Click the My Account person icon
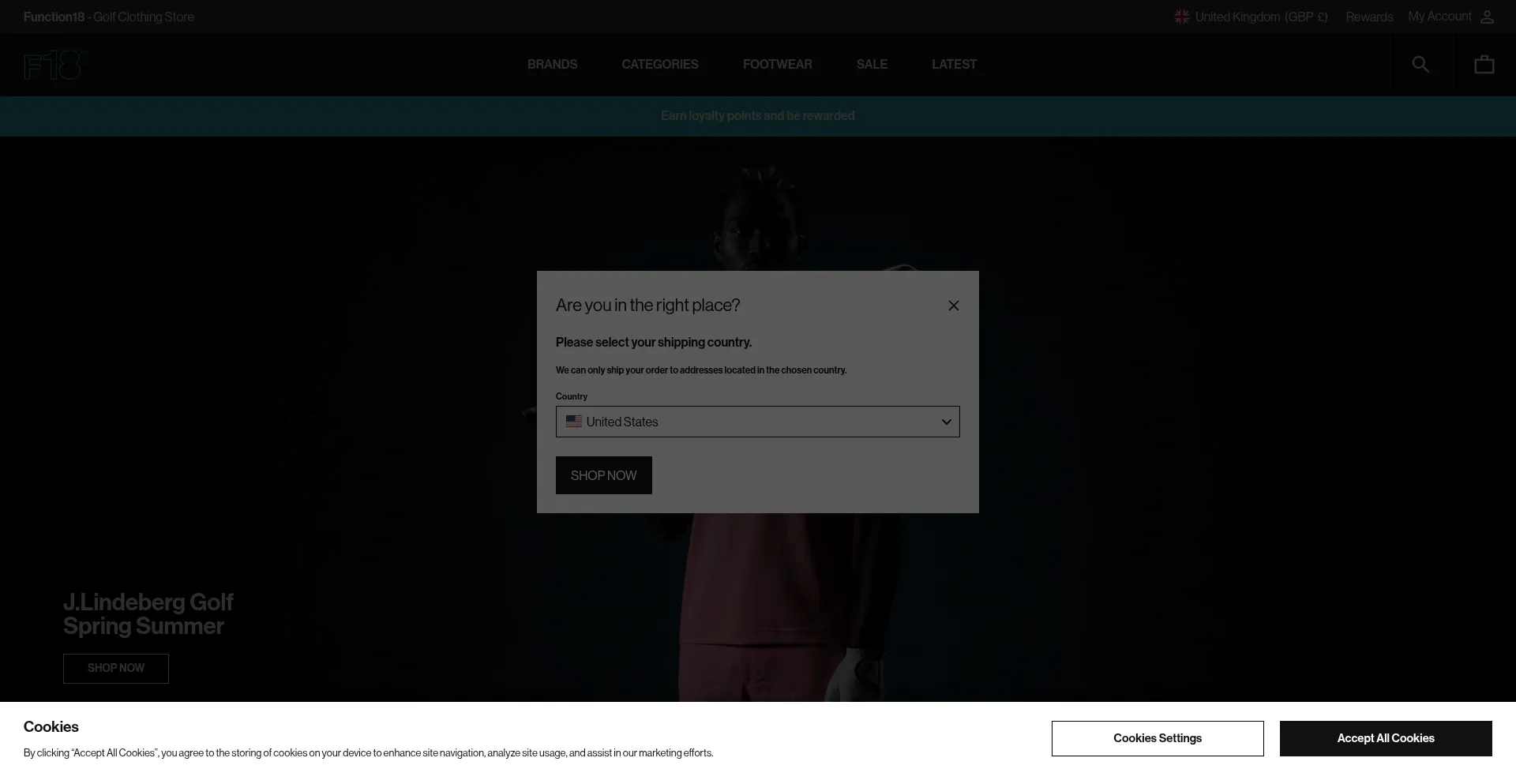Viewport: 1516px width, 784px height. click(1487, 17)
